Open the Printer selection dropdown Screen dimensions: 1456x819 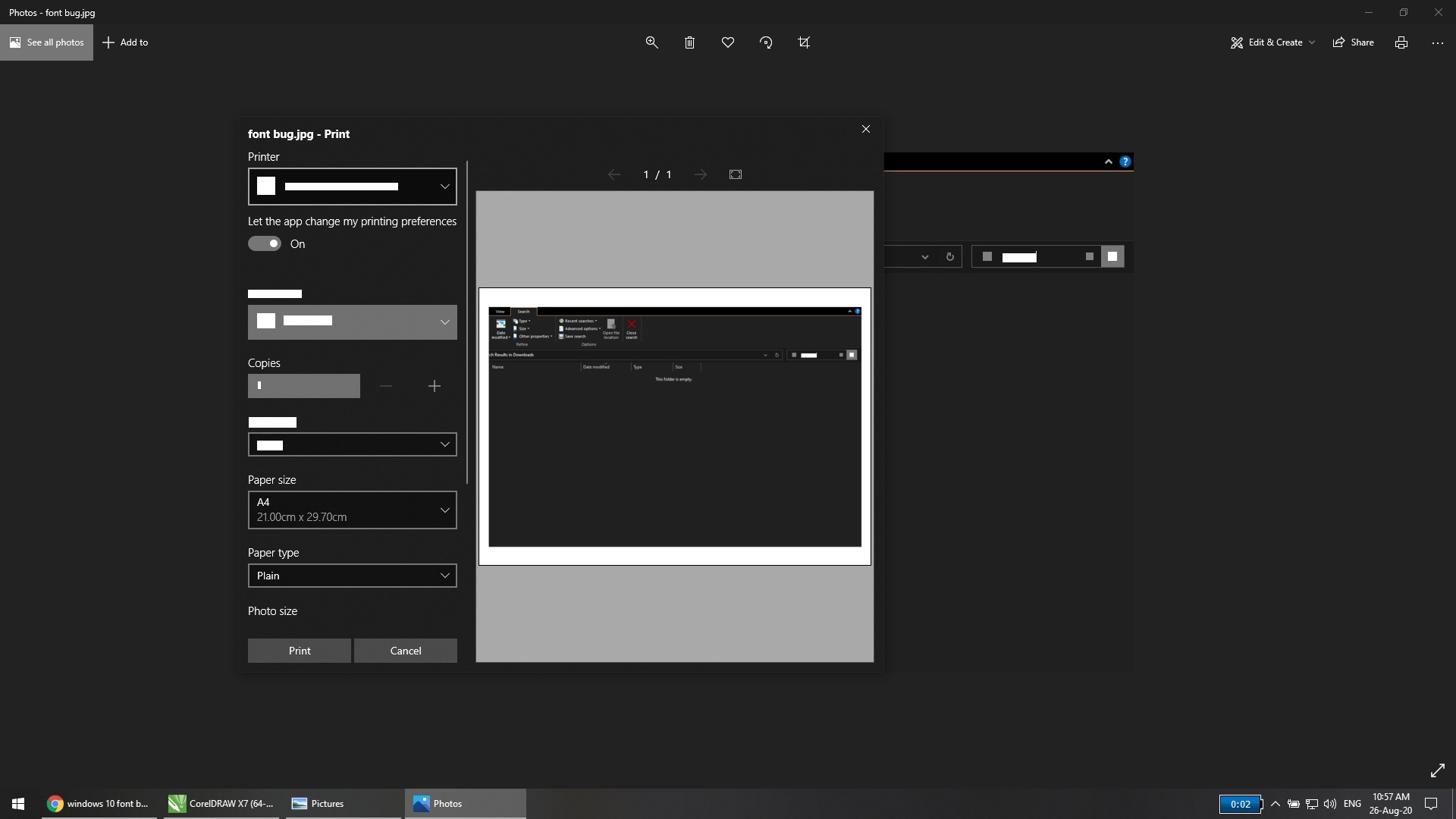(353, 187)
